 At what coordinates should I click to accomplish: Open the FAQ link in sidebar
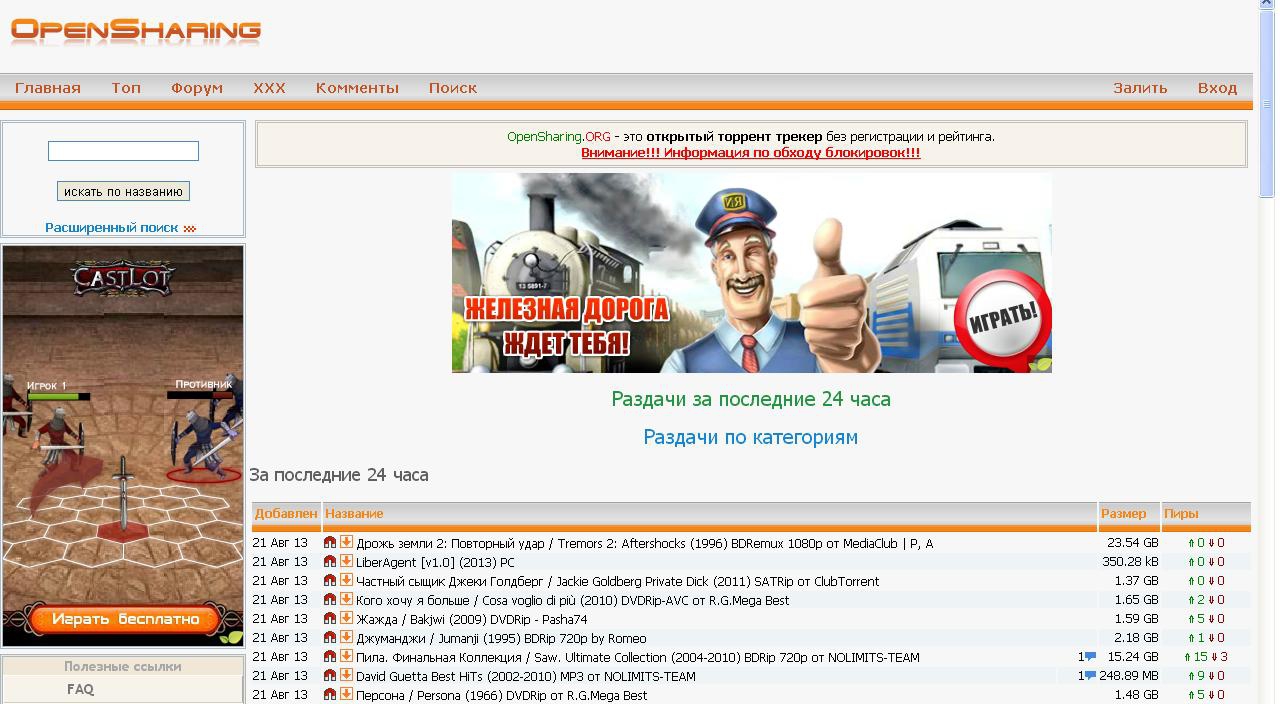pos(81,689)
